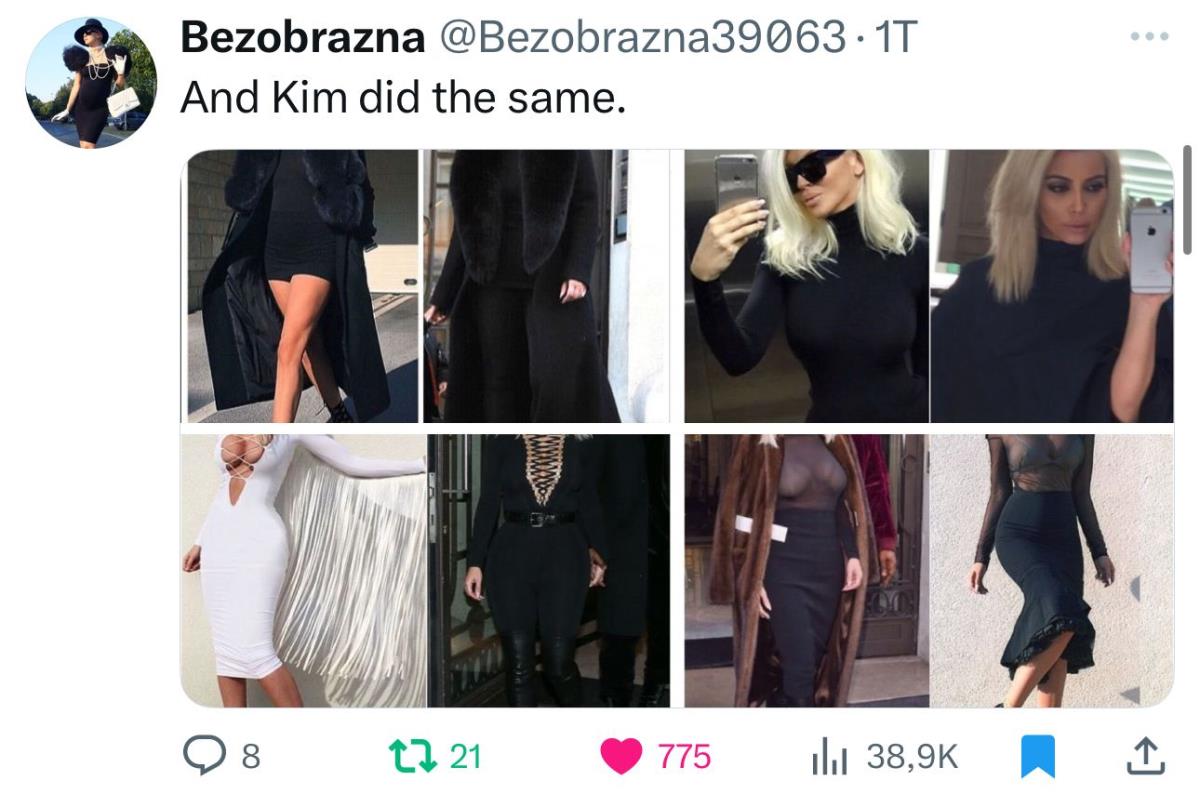The image size is (1200, 807).
Task: Unlike the tweet via pink heart
Action: [626, 757]
